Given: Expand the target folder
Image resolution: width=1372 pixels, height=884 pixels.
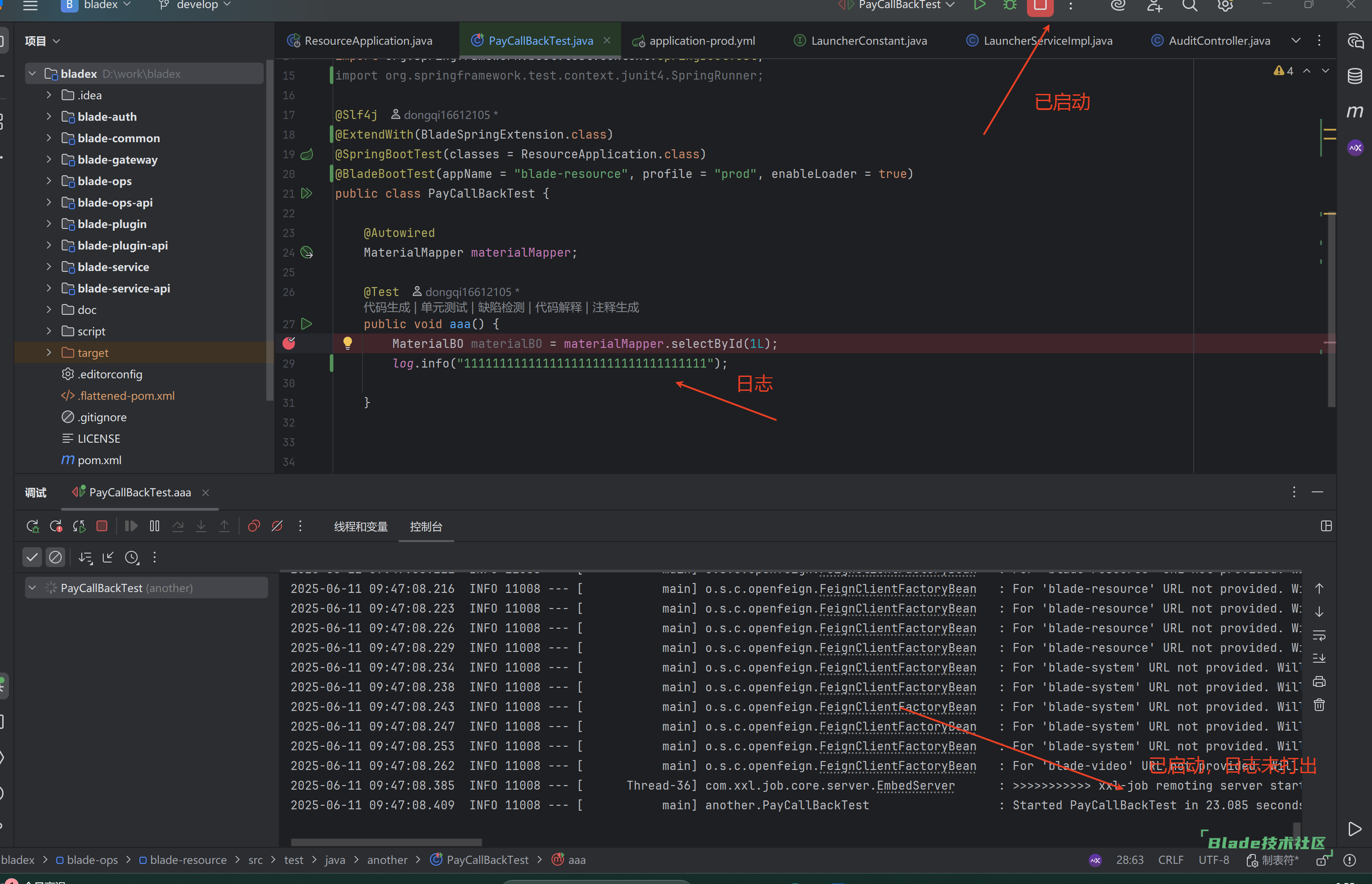Looking at the screenshot, I should pyautogui.click(x=49, y=352).
